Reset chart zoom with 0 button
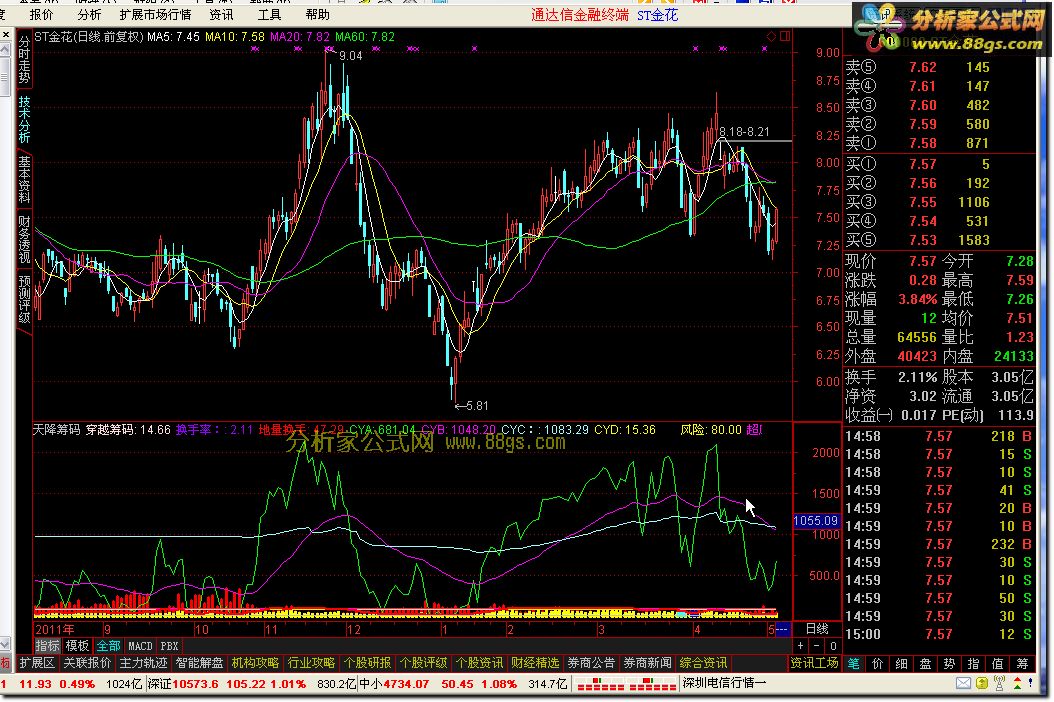1054x702 pixels. 833,646
